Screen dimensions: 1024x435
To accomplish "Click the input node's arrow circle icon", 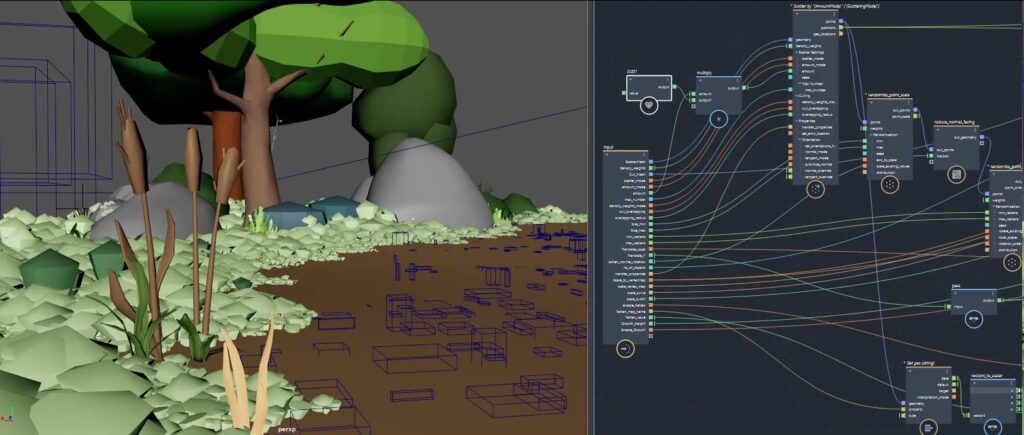I will tap(626, 348).
